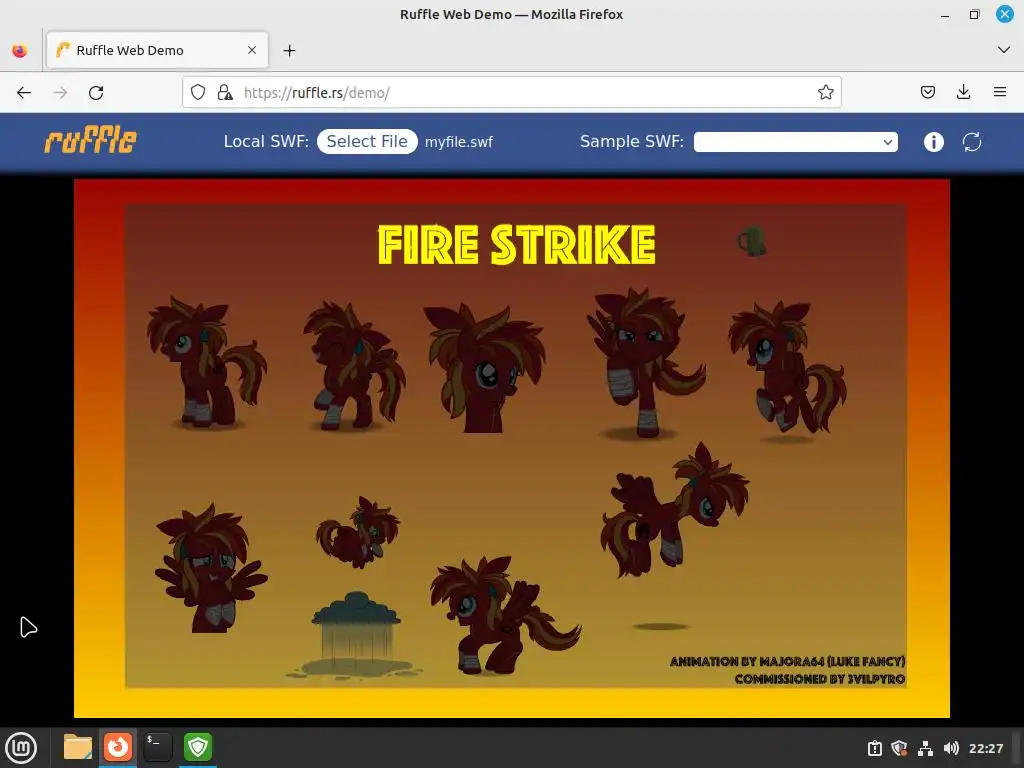Open Save to Pocket icon

point(927,92)
